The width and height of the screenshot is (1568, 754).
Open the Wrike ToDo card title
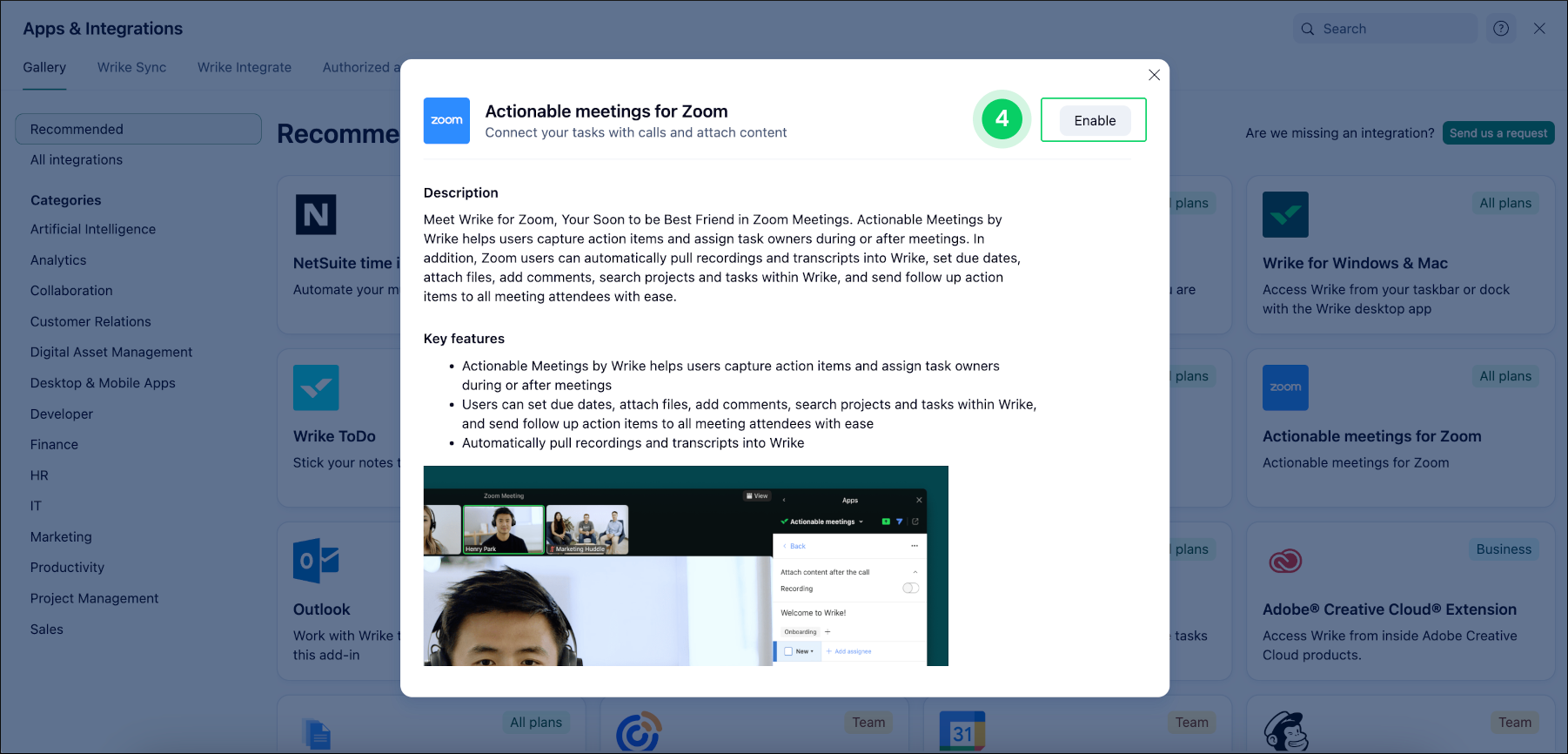(x=334, y=436)
